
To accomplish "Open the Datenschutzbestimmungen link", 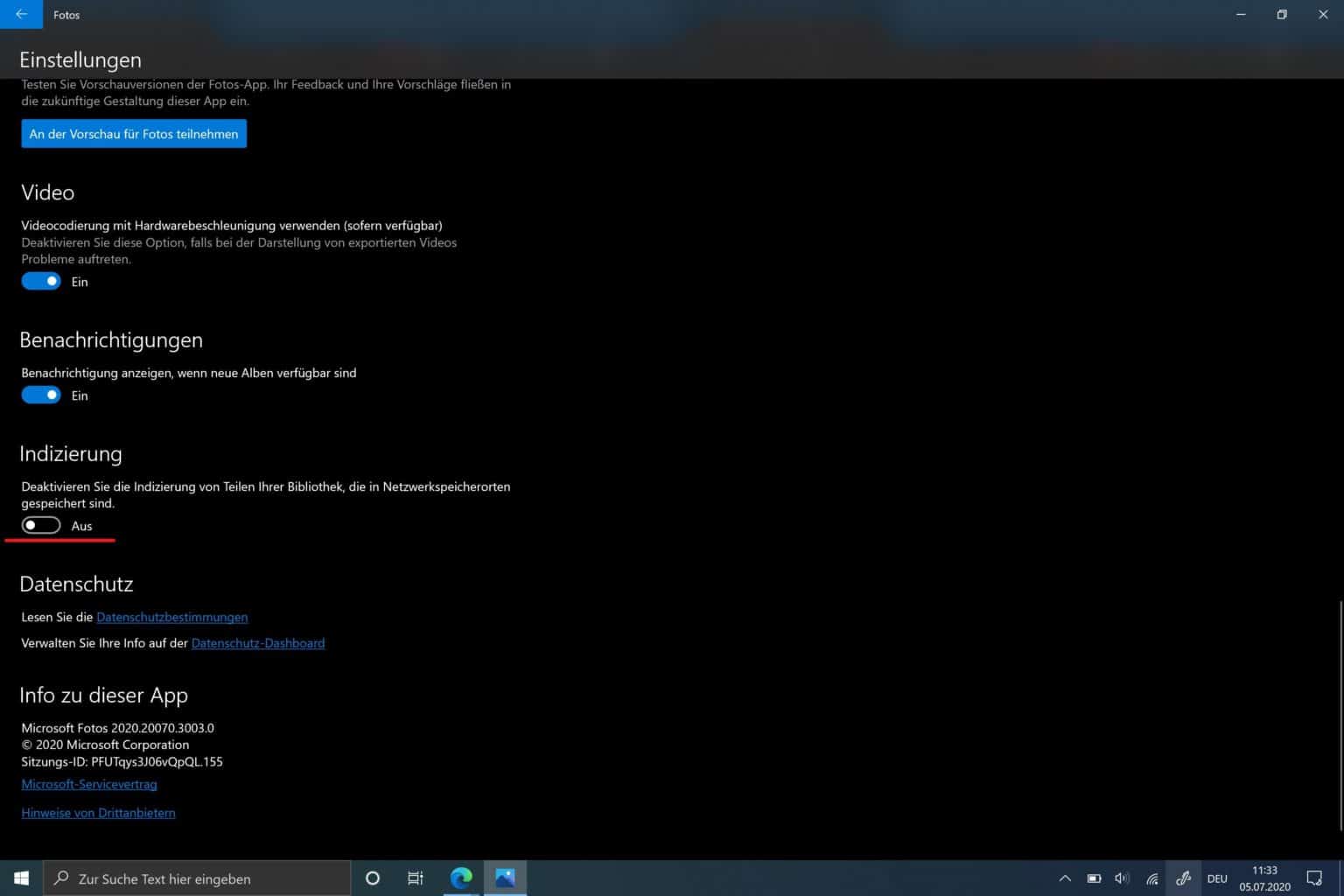I will pyautogui.click(x=171, y=617).
